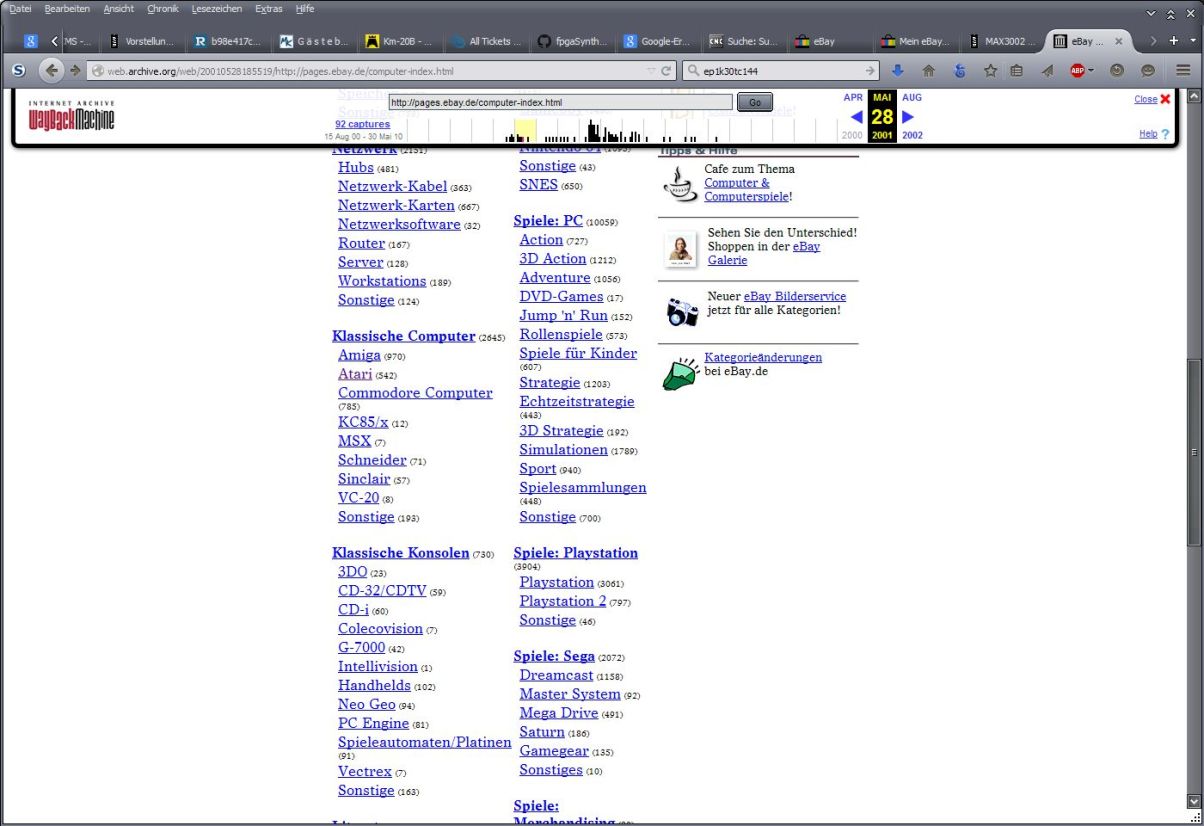Open the Dreamcast category link
Screen dimensions: 1204x826
pos(556,675)
